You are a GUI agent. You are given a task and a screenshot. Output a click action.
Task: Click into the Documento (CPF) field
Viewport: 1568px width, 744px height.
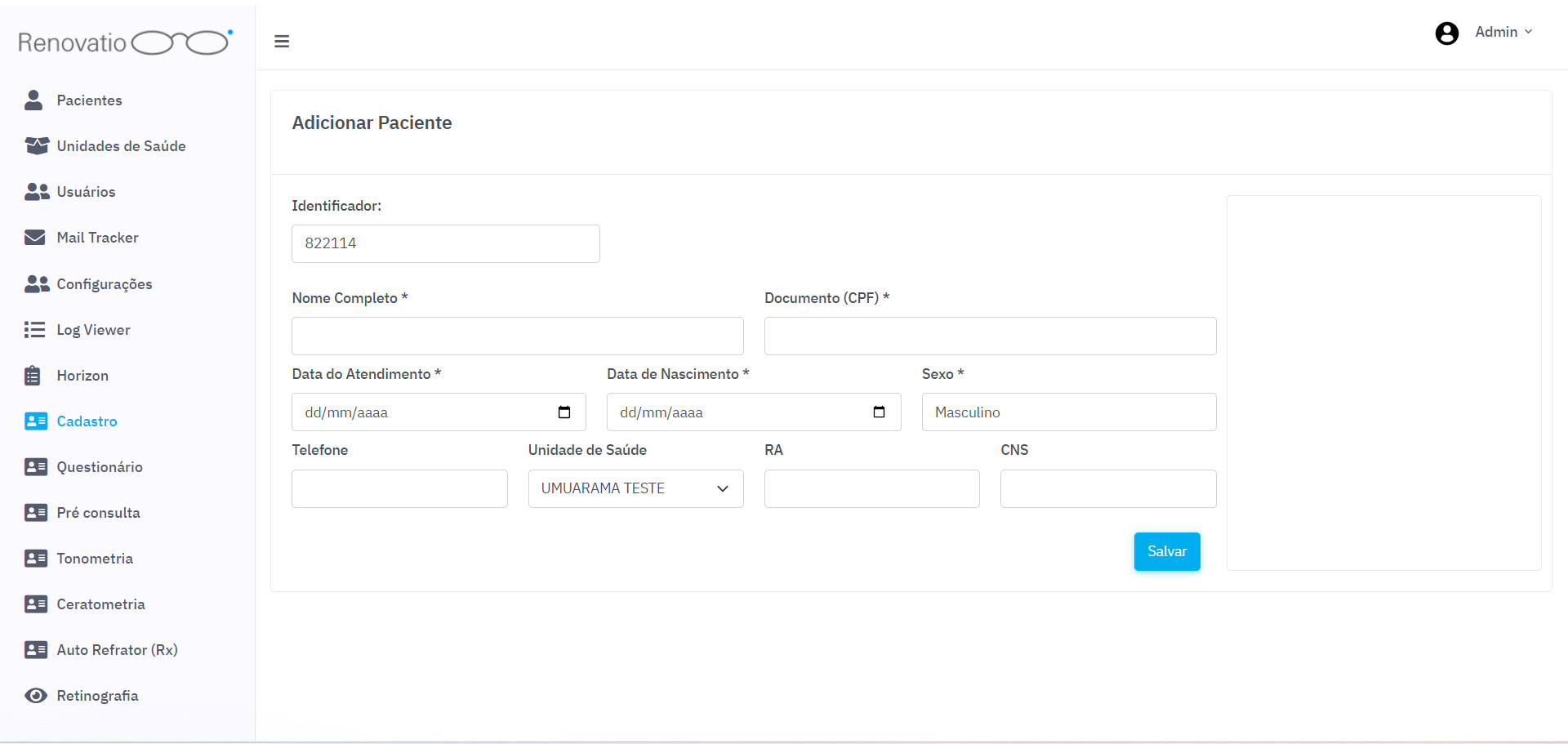(x=990, y=336)
